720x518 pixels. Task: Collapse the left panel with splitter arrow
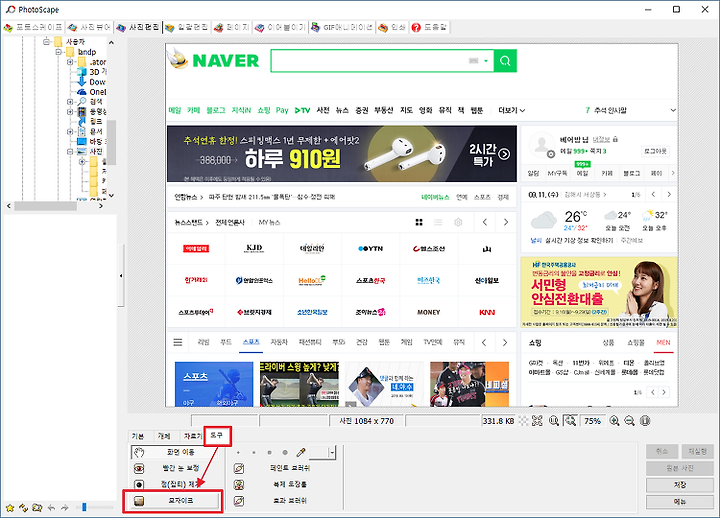click(121, 276)
